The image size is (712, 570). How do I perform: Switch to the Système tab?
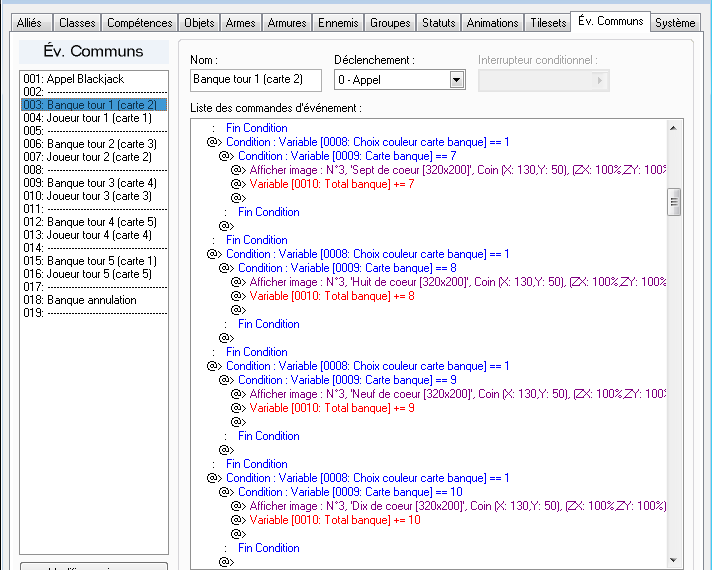pyautogui.click(x=675, y=23)
